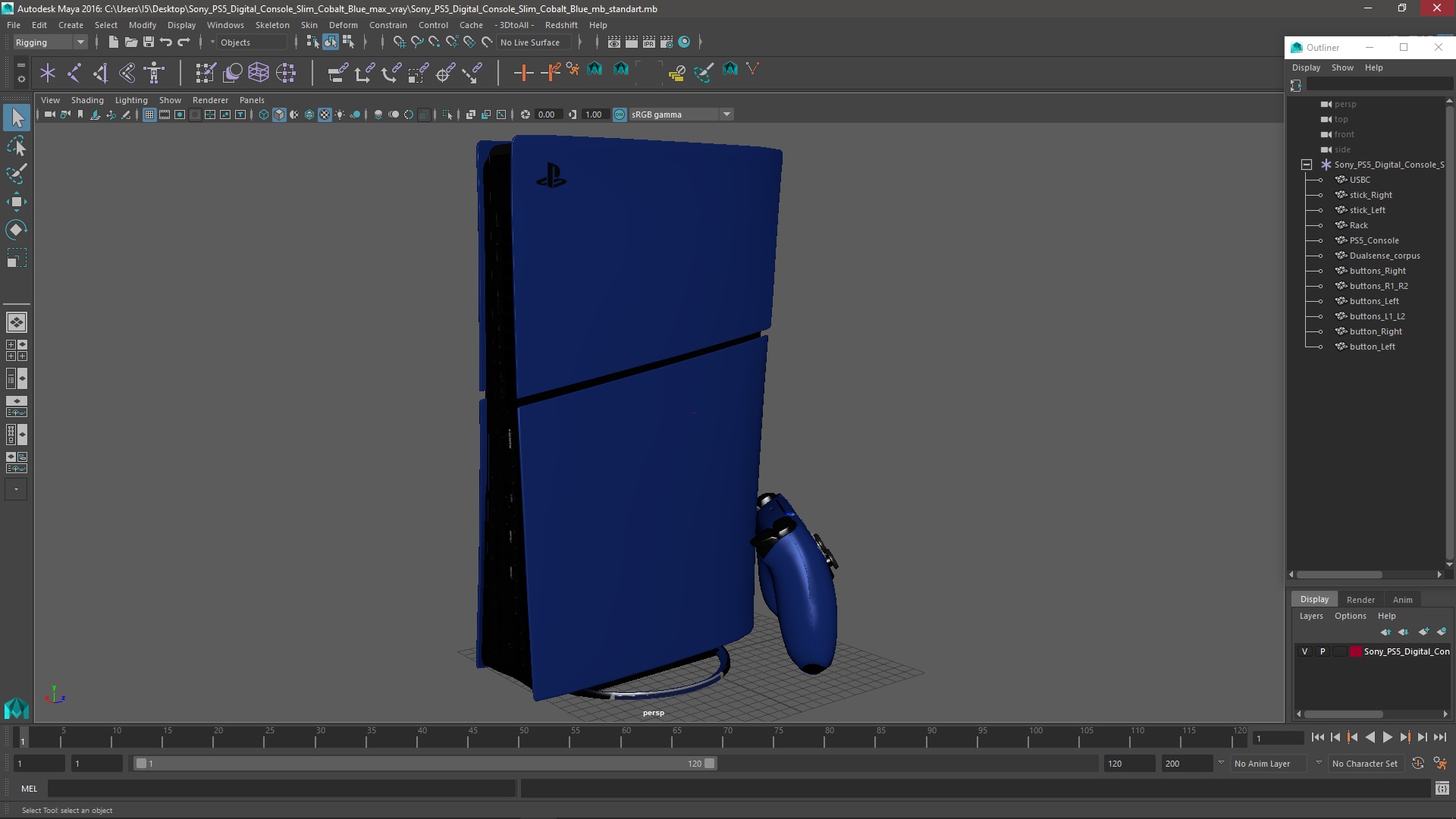Toggle wireframe on shaded icon

click(309, 115)
